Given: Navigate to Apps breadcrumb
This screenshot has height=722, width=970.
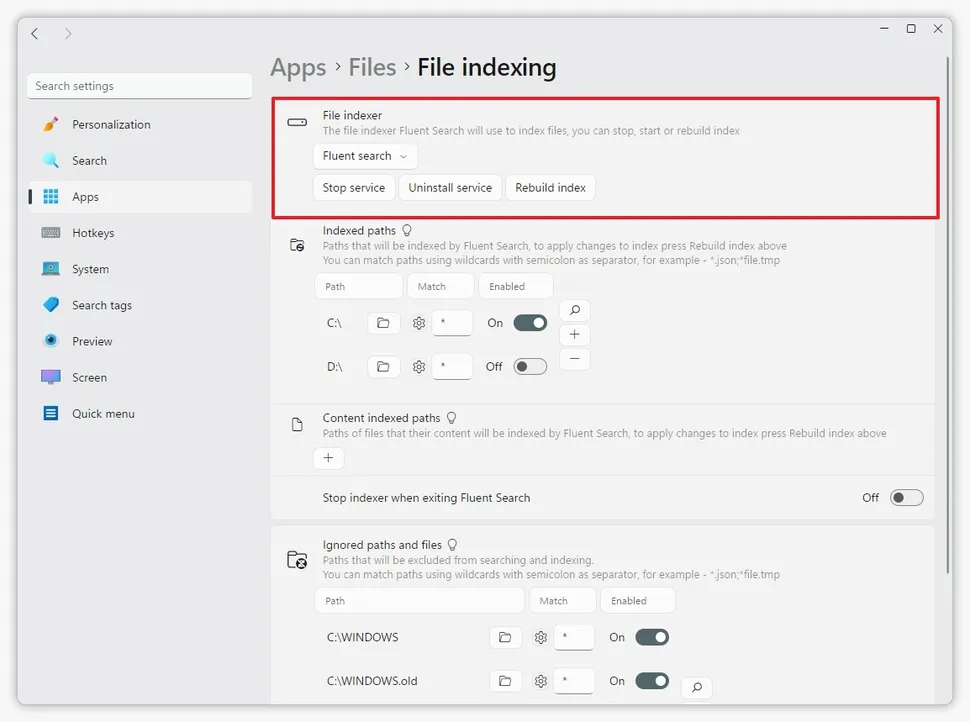Looking at the screenshot, I should [298, 67].
